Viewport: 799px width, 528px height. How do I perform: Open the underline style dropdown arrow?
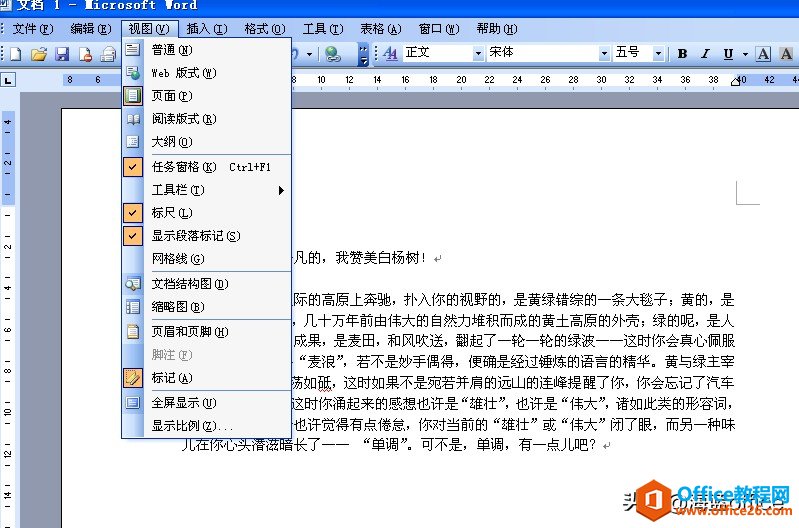pyautogui.click(x=745, y=54)
